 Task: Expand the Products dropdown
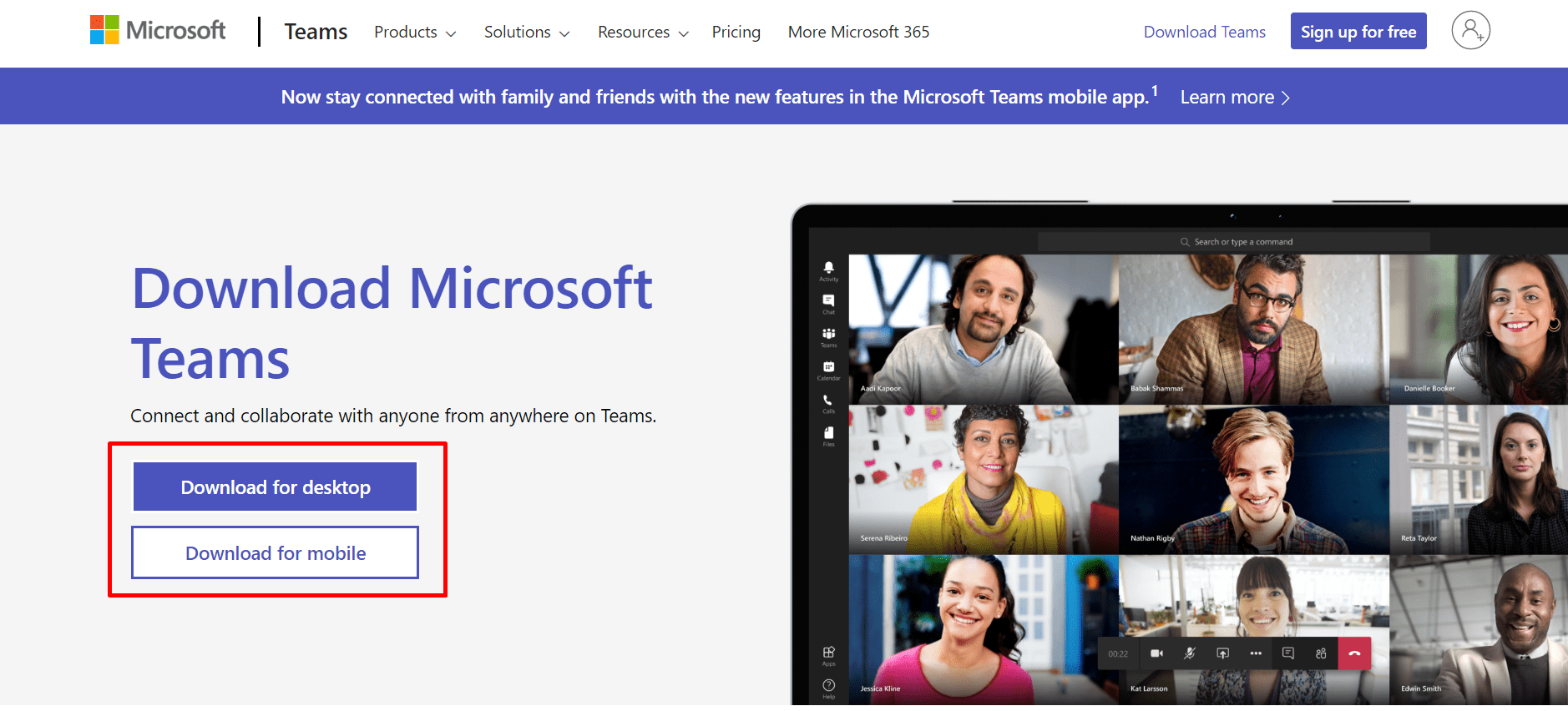pyautogui.click(x=415, y=32)
